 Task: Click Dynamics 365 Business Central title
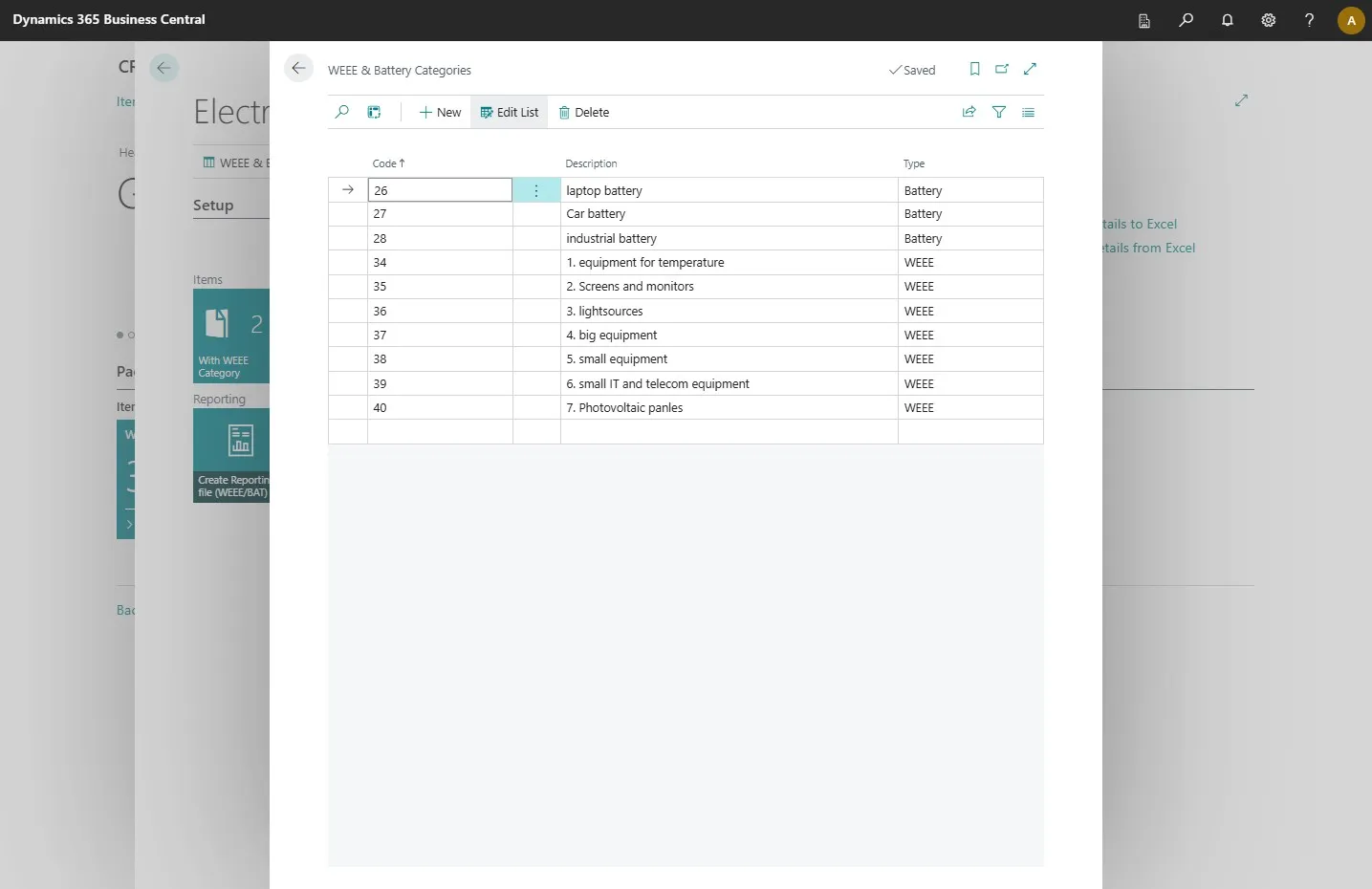109,19
